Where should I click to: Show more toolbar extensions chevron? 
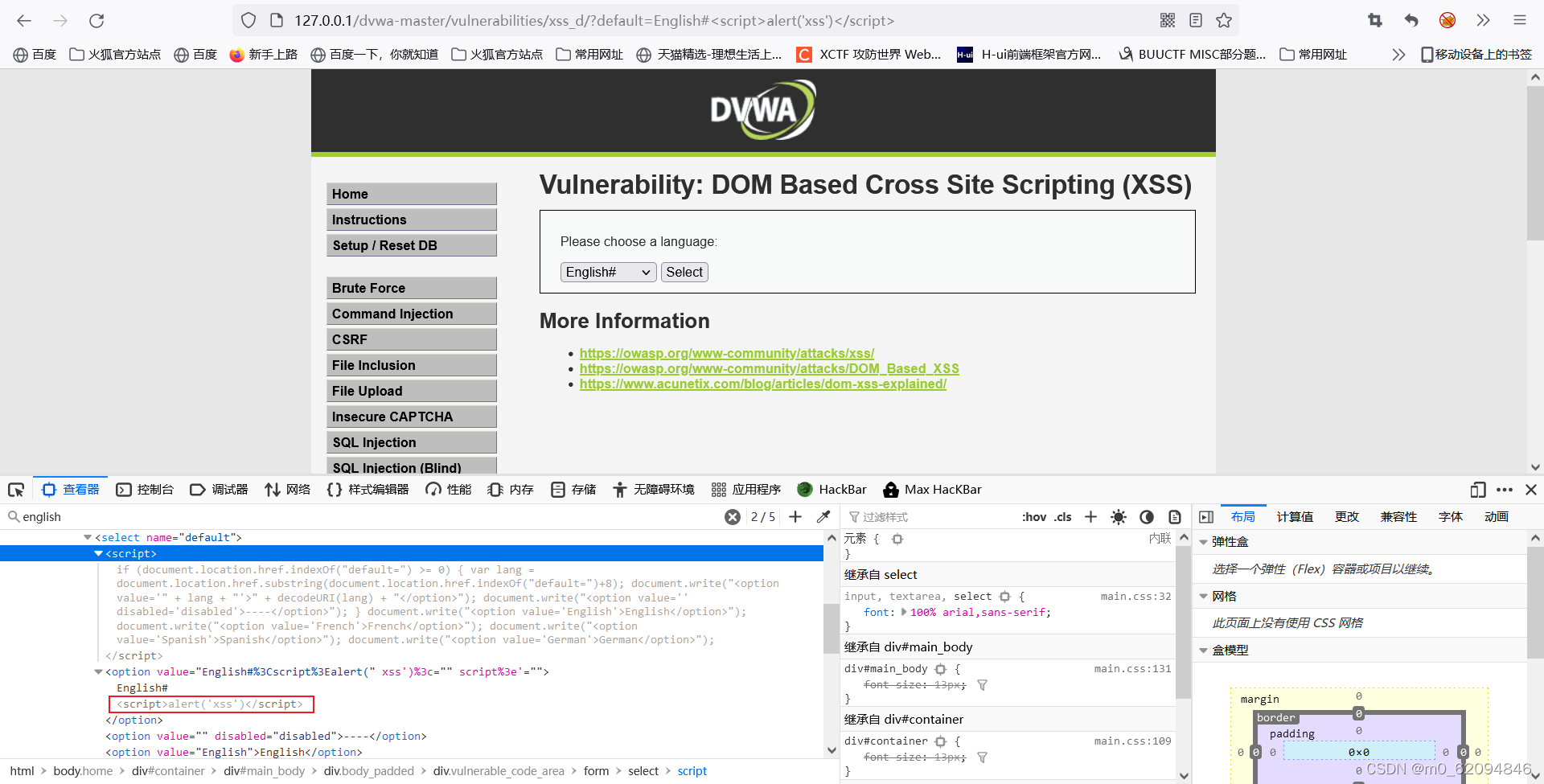pyautogui.click(x=1483, y=21)
